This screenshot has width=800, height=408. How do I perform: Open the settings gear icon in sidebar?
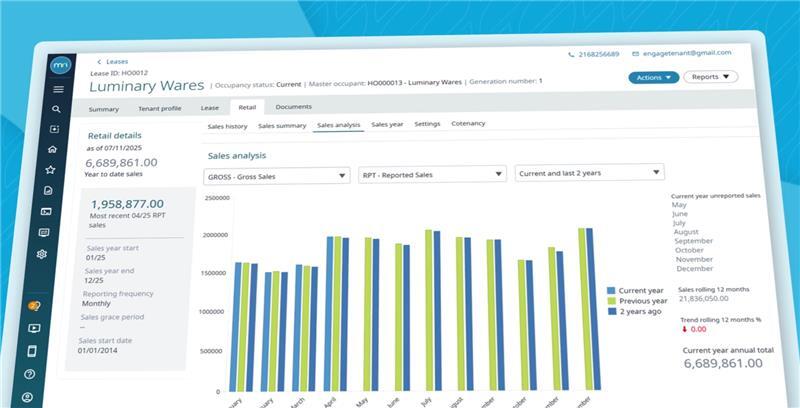42,254
